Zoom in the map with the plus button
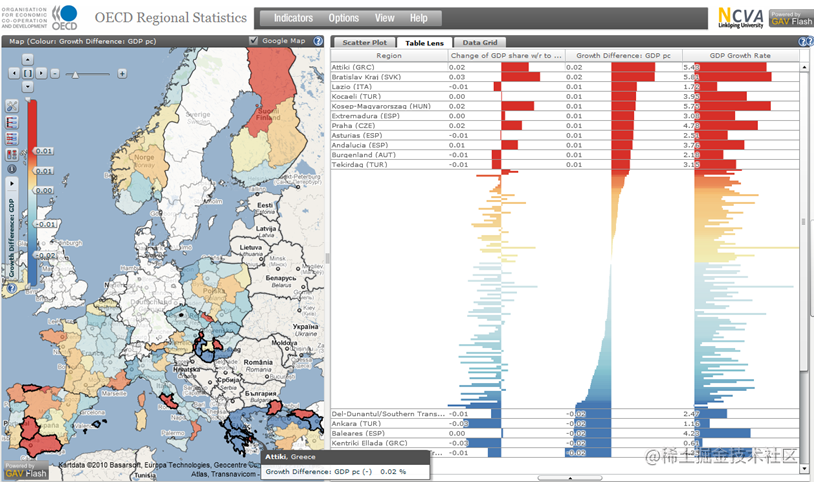Image resolution: width=814 pixels, height=482 pixels. click(x=122, y=74)
